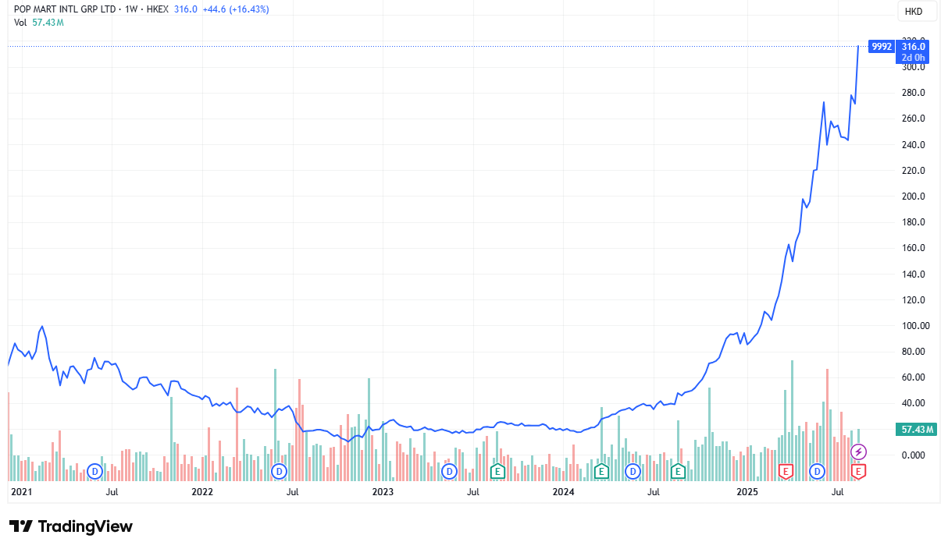This screenshot has height=549, width=948.
Task: Click the 240.0 price axis value
Action: [914, 145]
